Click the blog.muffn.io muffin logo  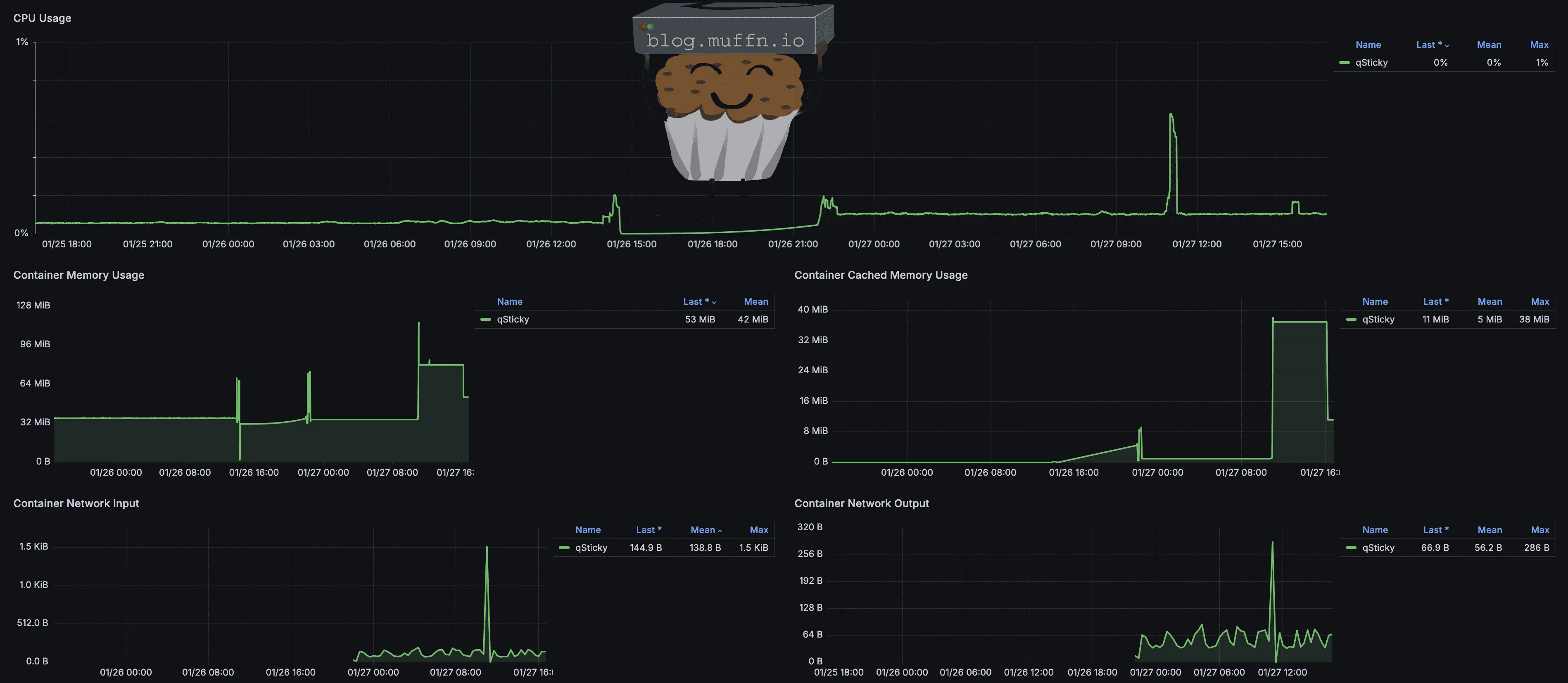[730, 91]
